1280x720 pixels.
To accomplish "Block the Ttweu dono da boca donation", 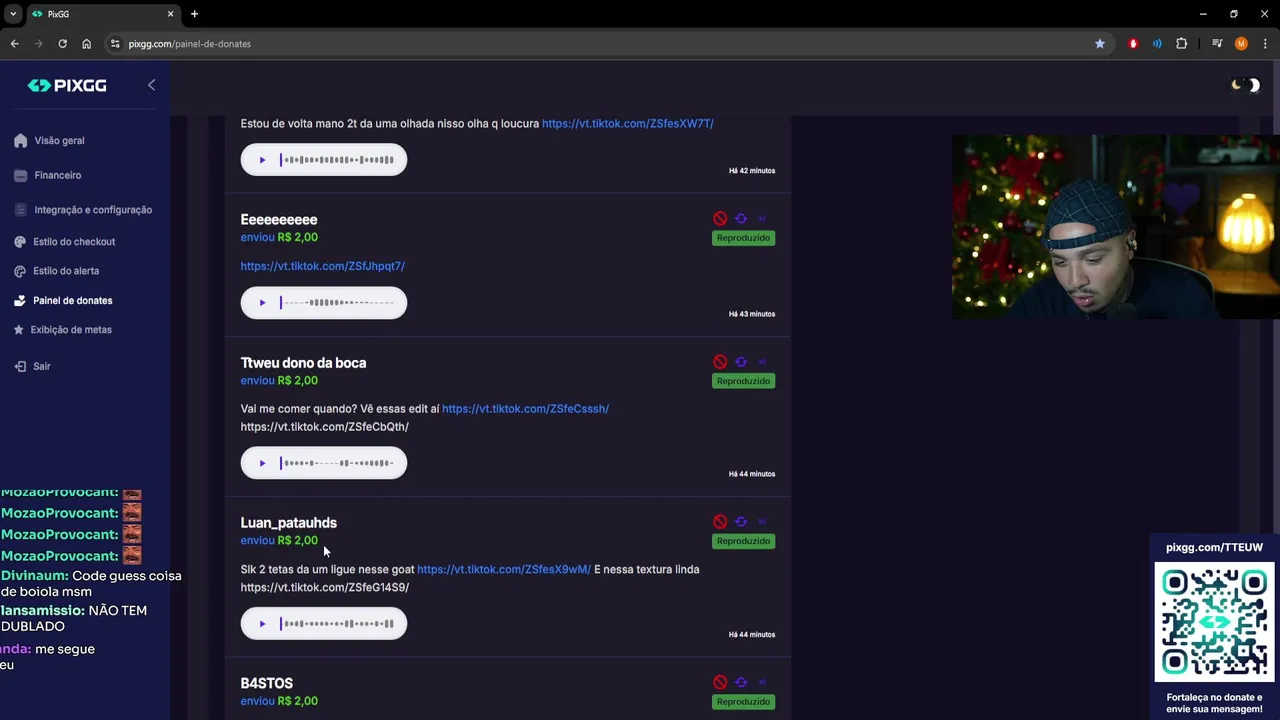I will [x=720, y=361].
